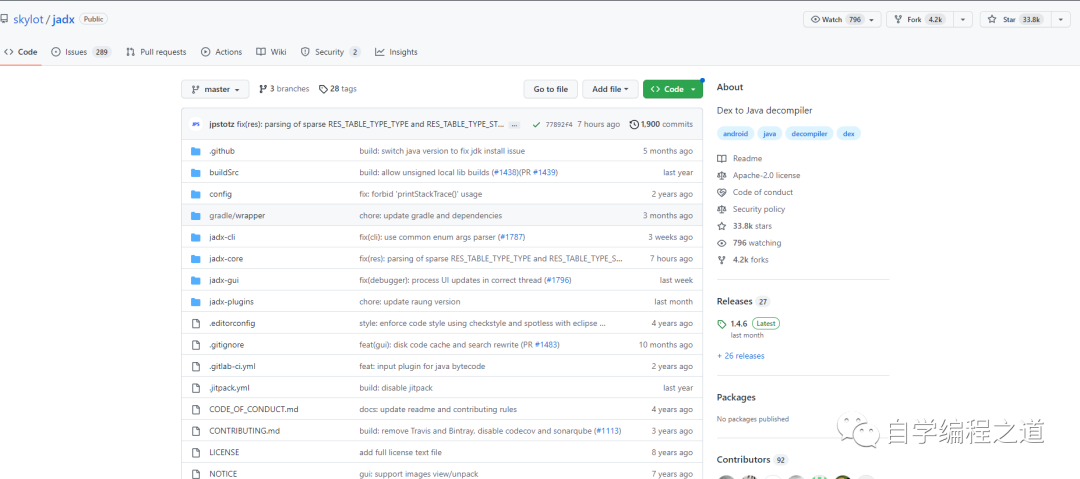1080x479 pixels.
Task: Click the release tag icon beside 1.4.6
Action: tap(721, 323)
